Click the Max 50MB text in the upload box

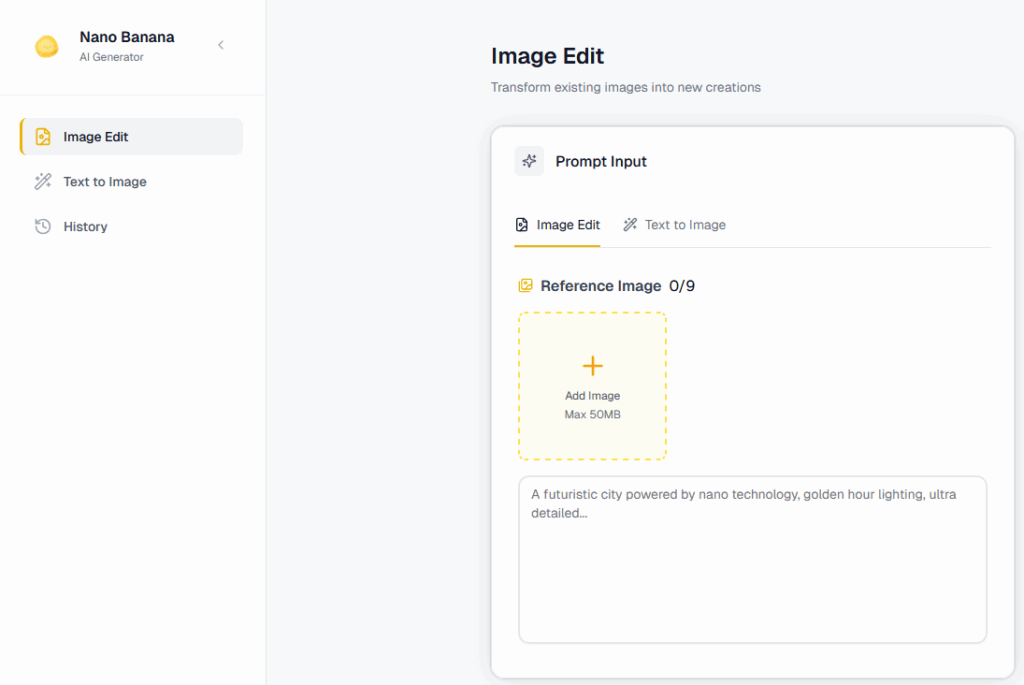coord(592,414)
